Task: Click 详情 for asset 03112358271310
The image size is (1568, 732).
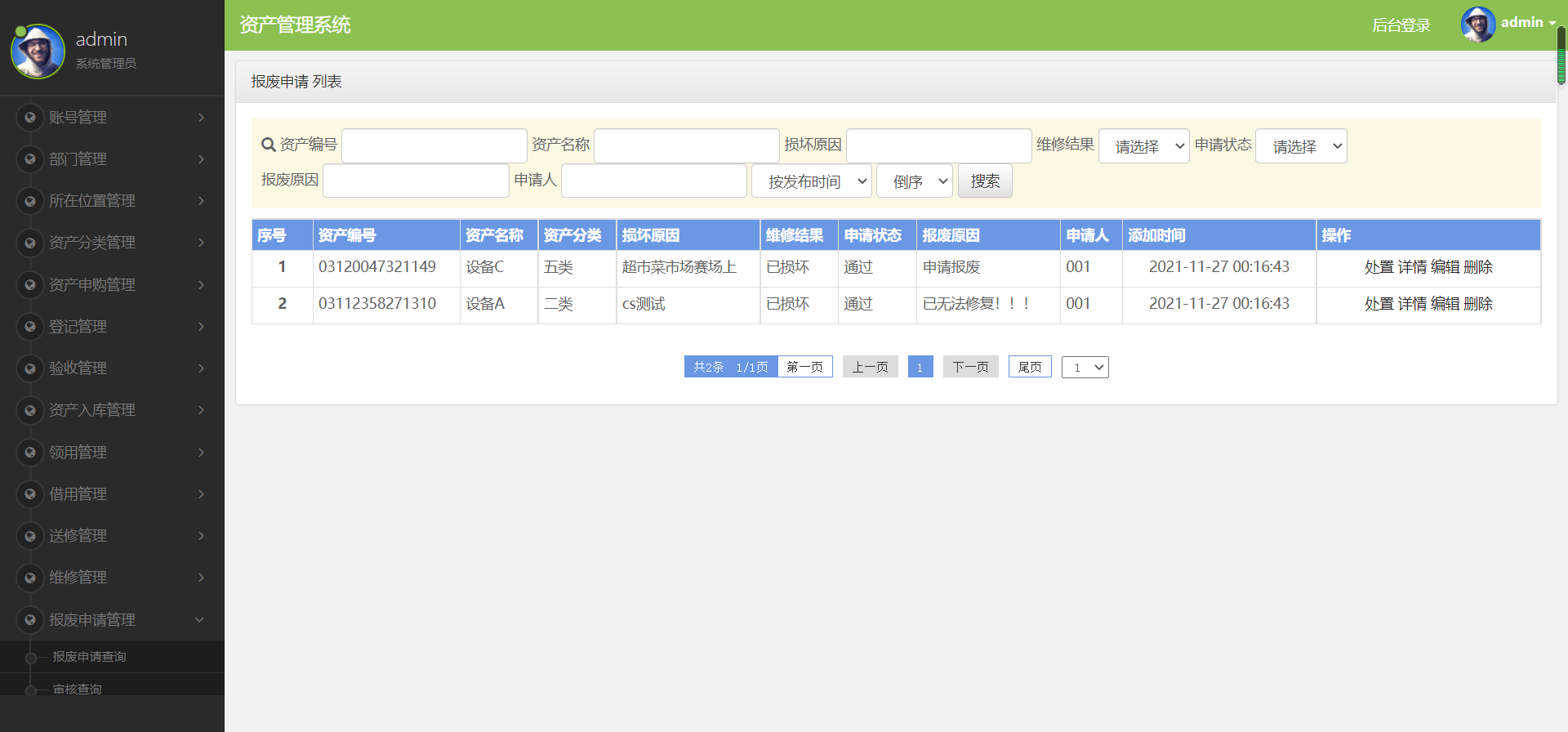Action: click(x=1412, y=304)
